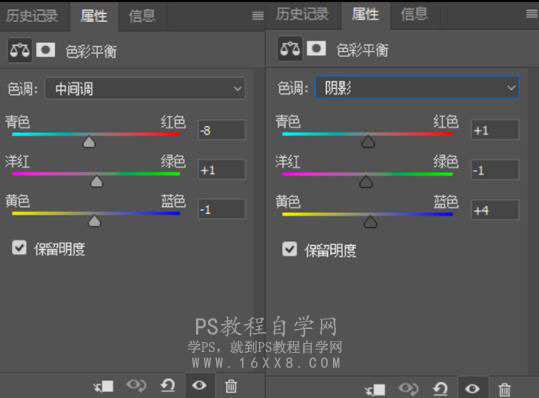
Task: Click right yellow-blue value field +4
Action: pos(495,210)
